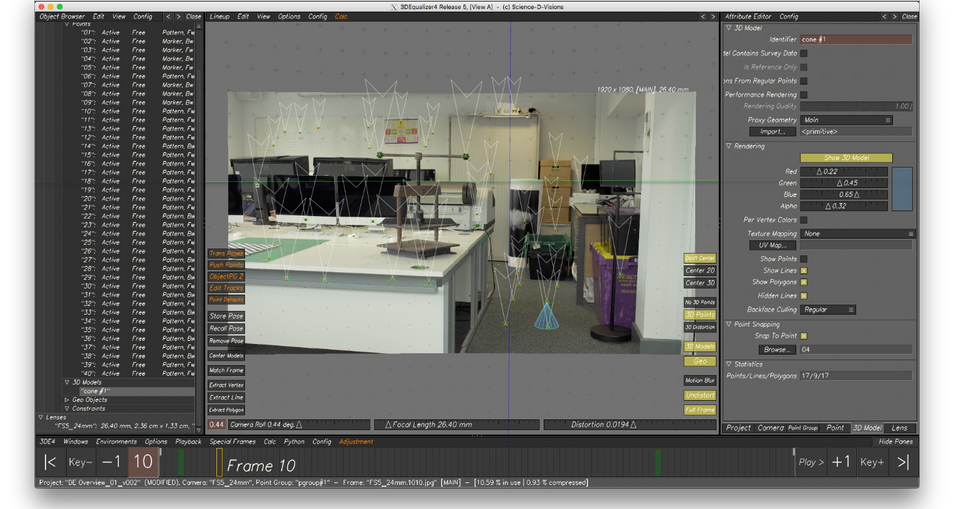Toggle Point Defaults option
The height and width of the screenshot is (509, 954).
[226, 300]
